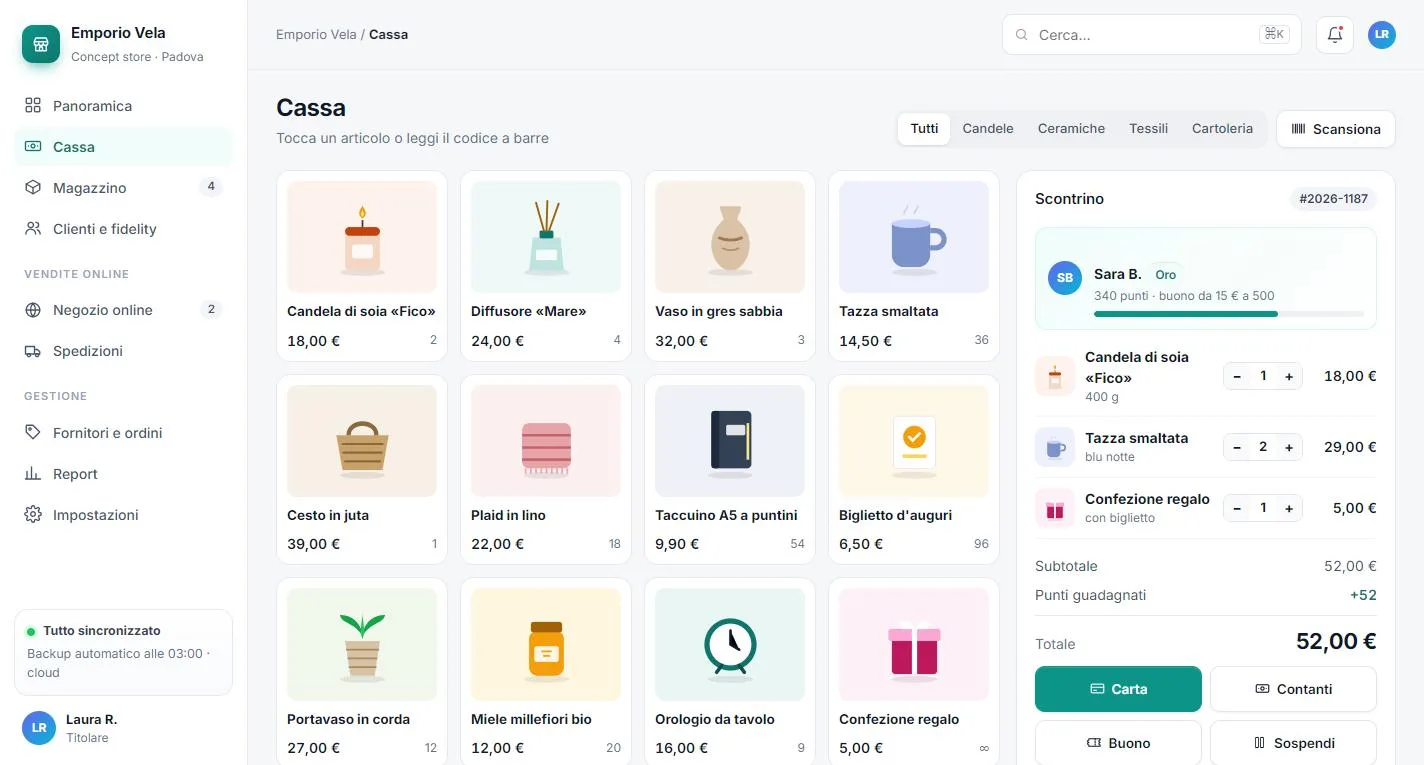This screenshot has width=1424, height=765.
Task: Click Sara B.'s SB avatar on the receipt
Action: coord(1064,277)
